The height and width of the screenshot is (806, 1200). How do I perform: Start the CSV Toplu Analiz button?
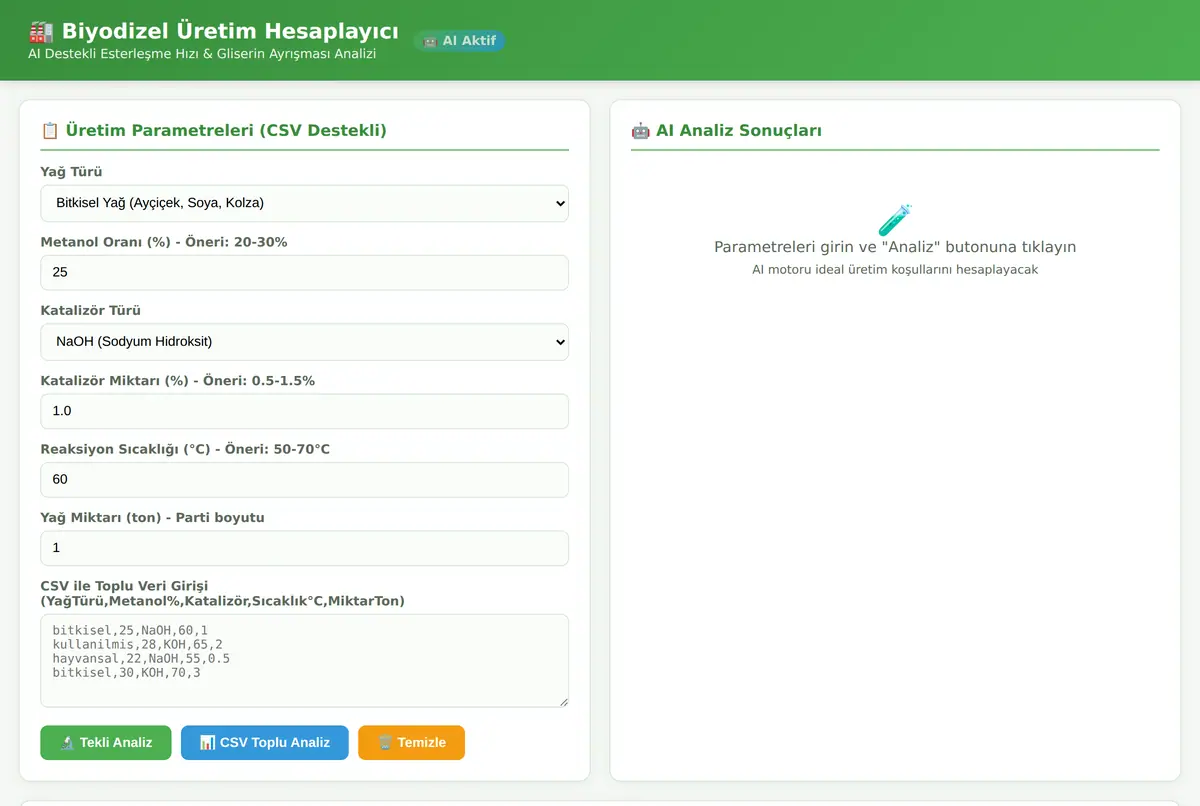point(265,743)
